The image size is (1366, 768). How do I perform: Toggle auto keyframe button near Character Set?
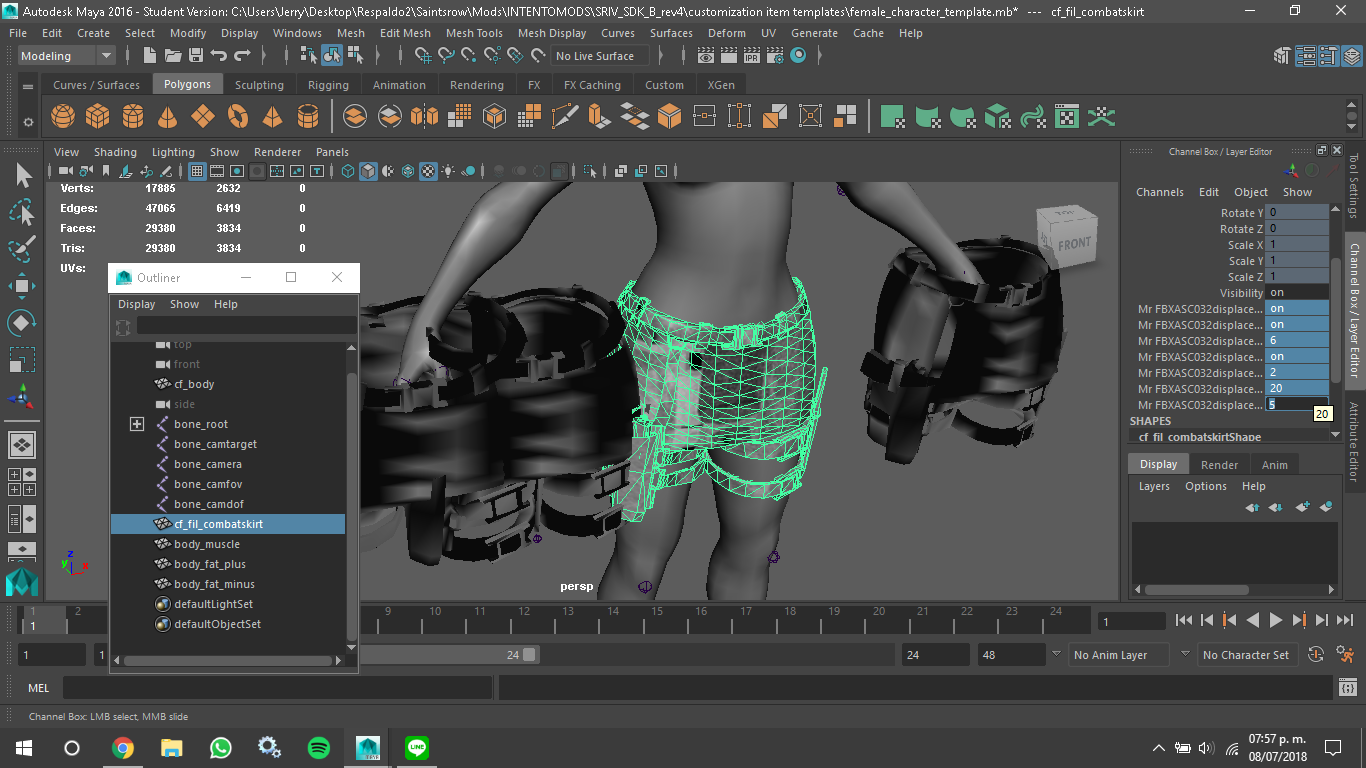(x=1316, y=655)
